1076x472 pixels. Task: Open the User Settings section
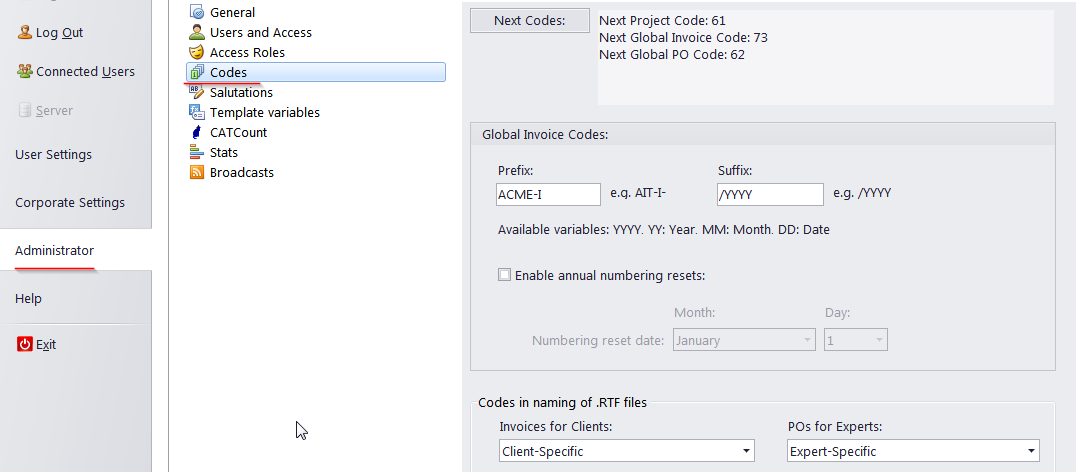point(54,154)
